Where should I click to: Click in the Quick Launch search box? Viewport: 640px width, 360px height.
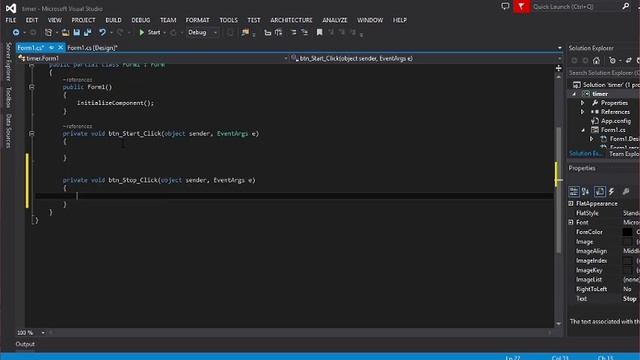click(x=576, y=7)
